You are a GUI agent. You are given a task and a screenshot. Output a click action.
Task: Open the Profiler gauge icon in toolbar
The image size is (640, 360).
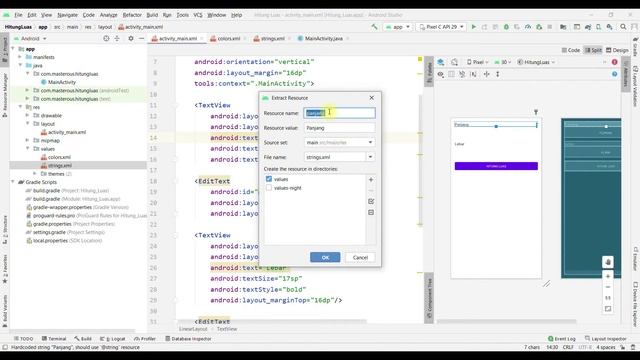tap(528, 27)
